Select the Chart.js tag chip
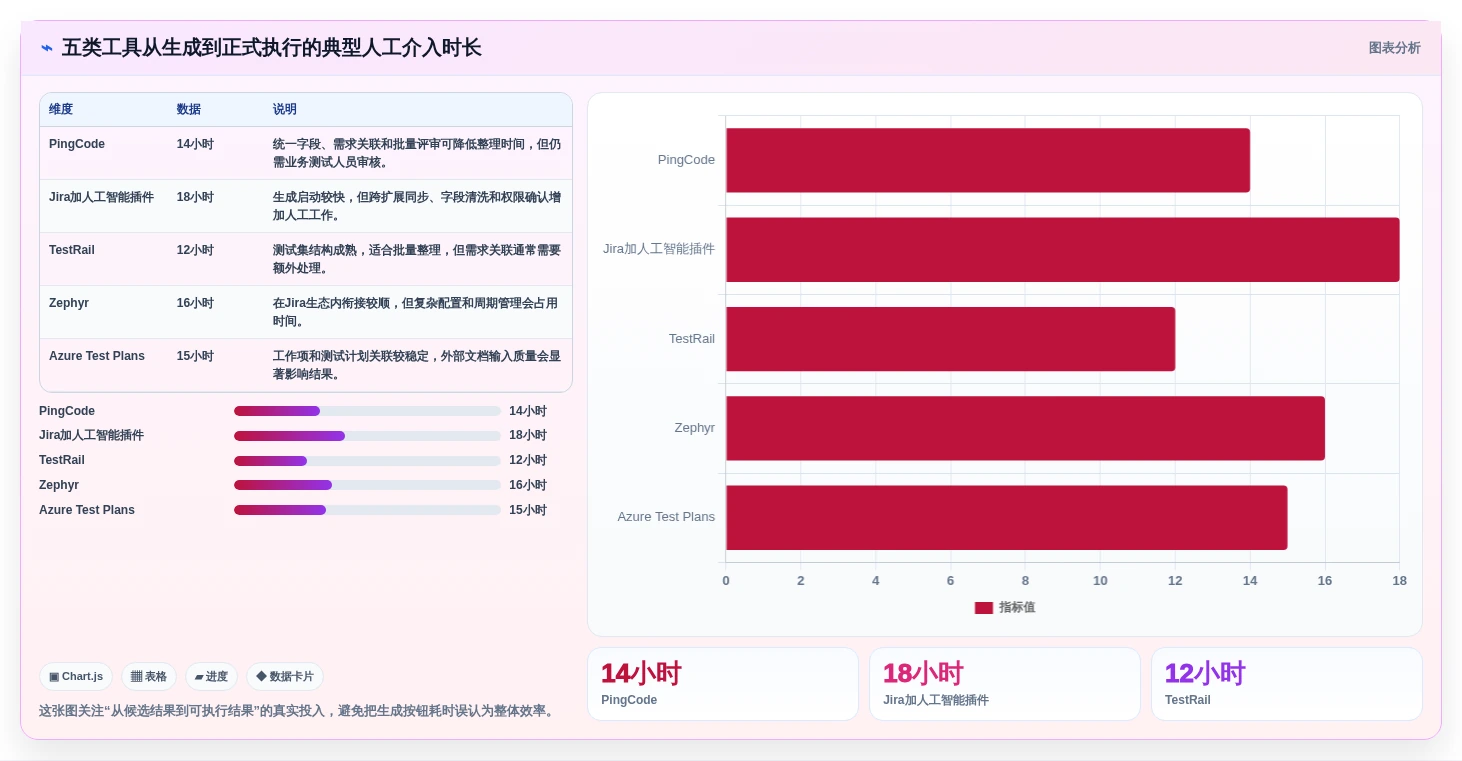1462x761 pixels. click(x=76, y=677)
